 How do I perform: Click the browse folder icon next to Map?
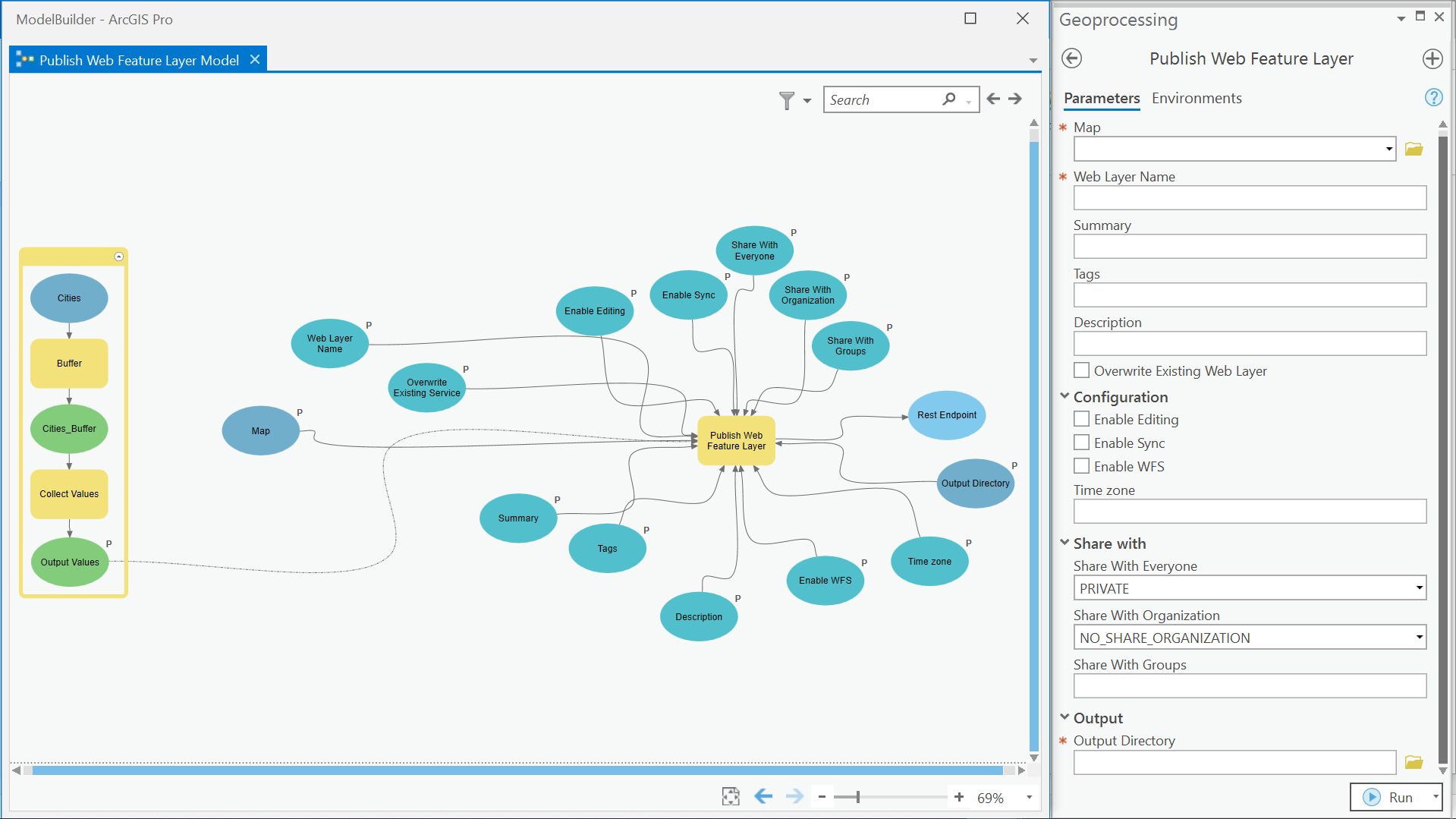coord(1414,149)
